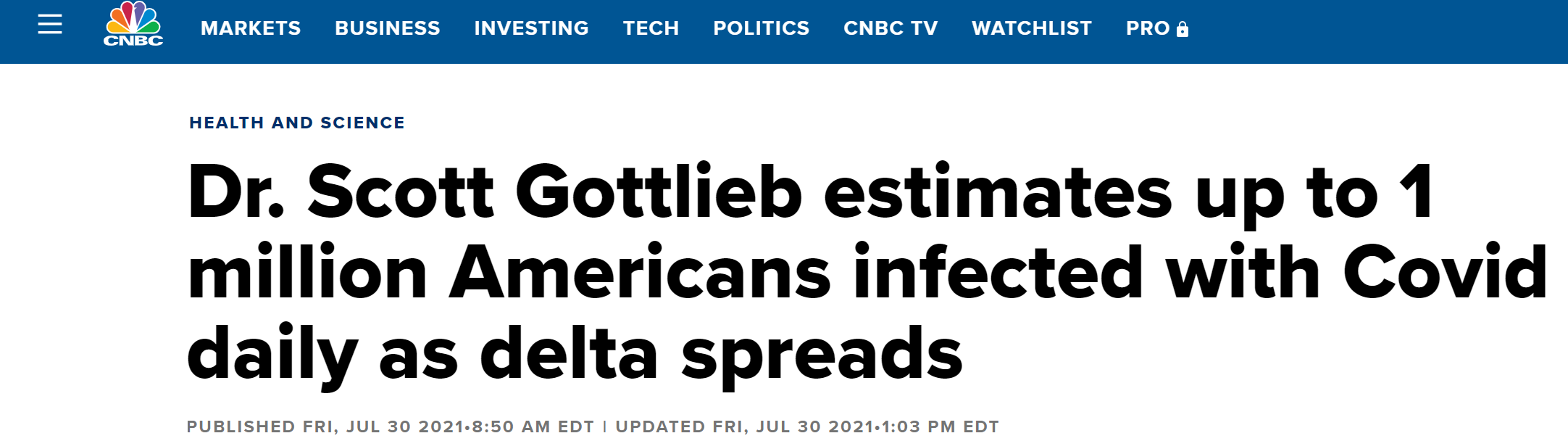
Task: Click headline line "daily as delta spreads"
Action: pos(575,353)
